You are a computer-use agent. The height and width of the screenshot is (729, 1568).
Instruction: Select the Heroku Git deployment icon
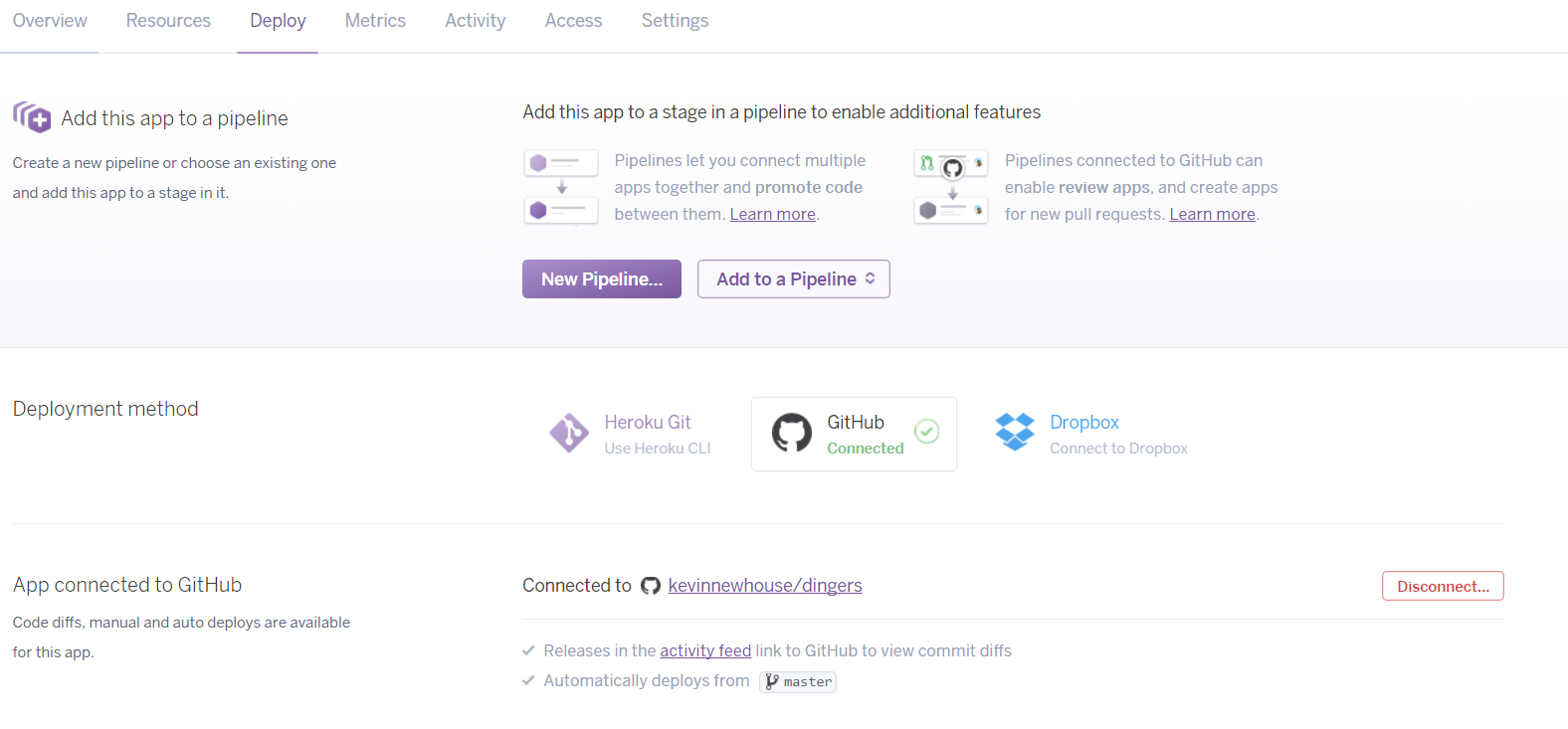pos(569,433)
